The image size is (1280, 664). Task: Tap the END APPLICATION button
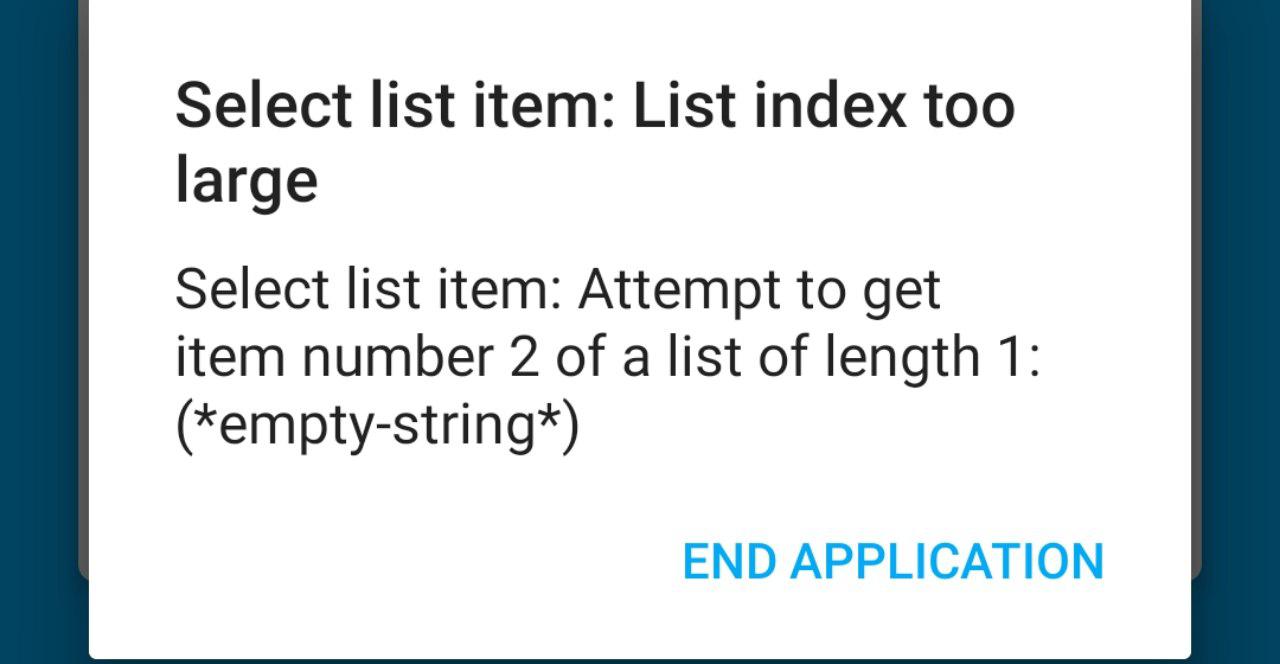click(892, 561)
